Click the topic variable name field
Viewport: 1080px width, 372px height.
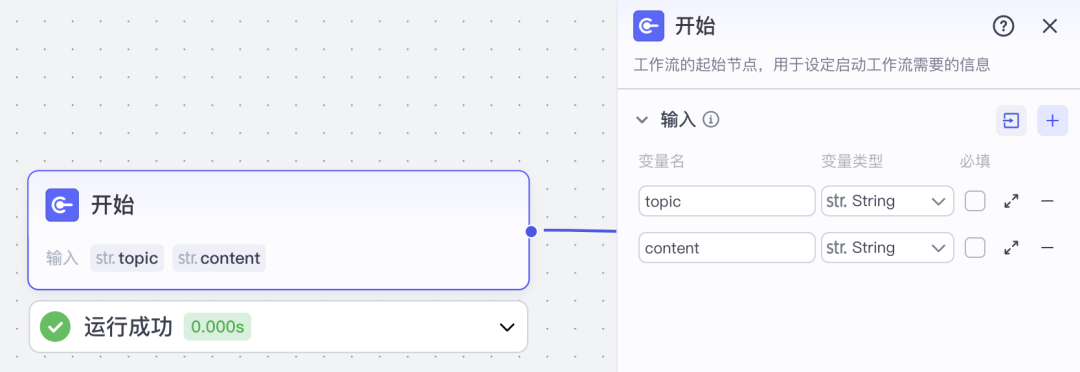(x=727, y=201)
